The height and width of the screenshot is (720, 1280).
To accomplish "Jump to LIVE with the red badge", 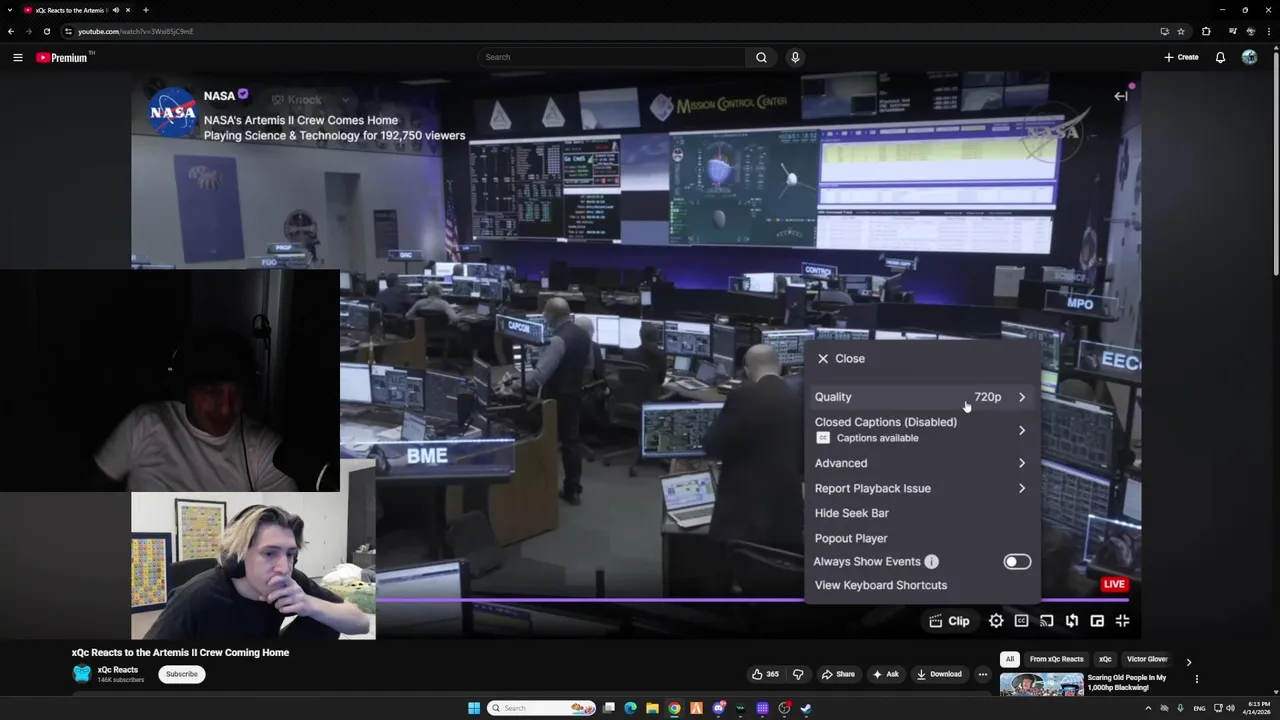I will click(x=1114, y=584).
